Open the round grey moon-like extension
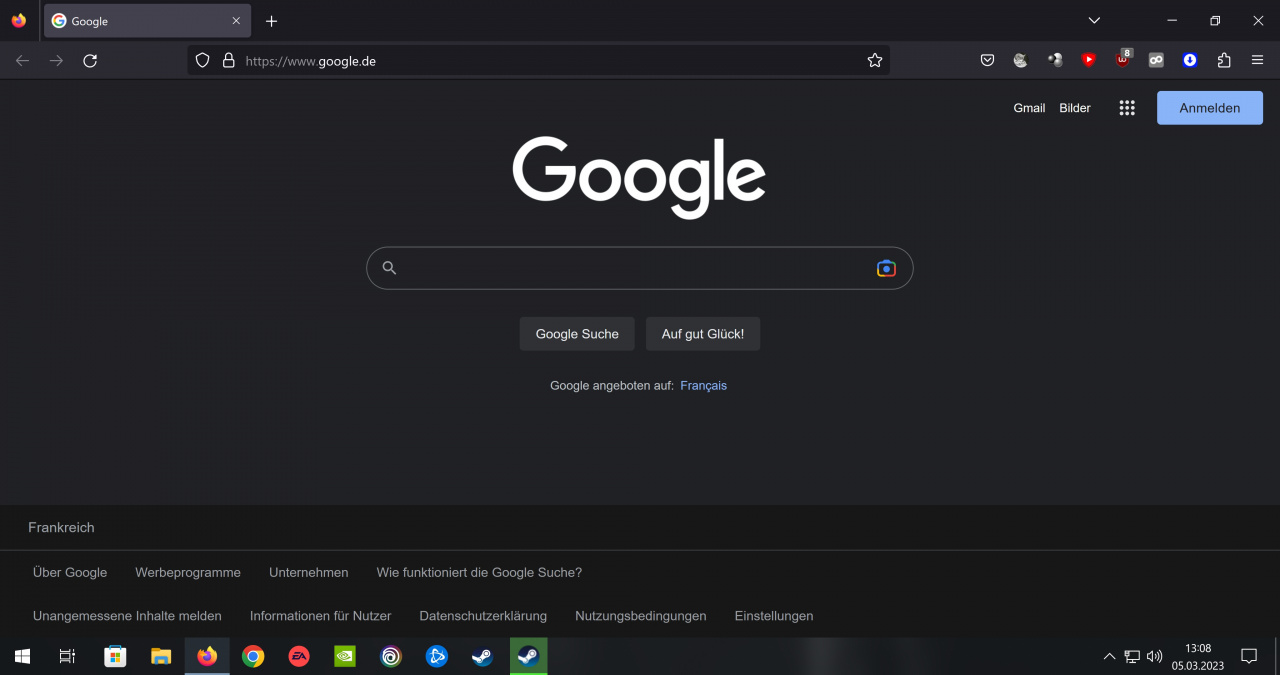The image size is (1280, 675). click(x=1021, y=61)
